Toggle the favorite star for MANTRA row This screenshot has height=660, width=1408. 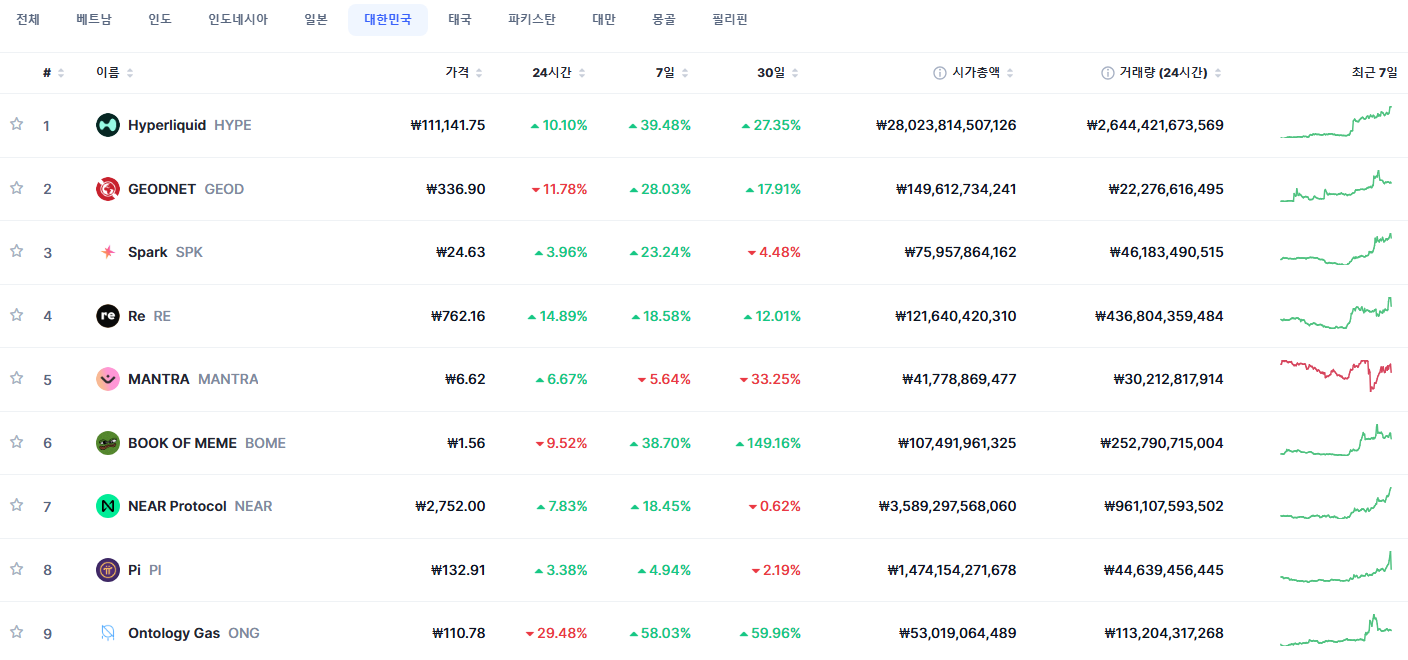(x=16, y=378)
